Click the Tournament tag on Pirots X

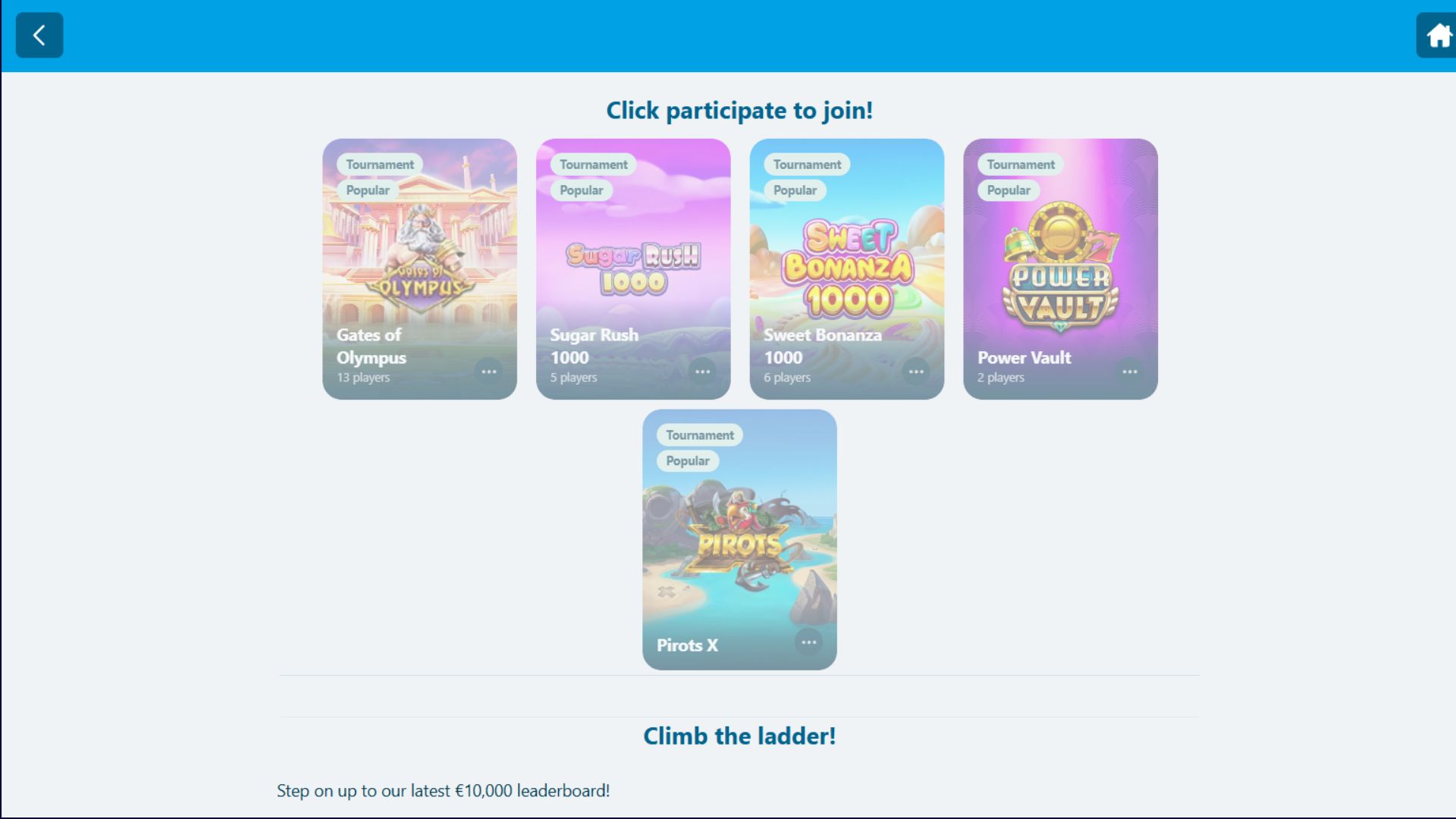pos(700,435)
